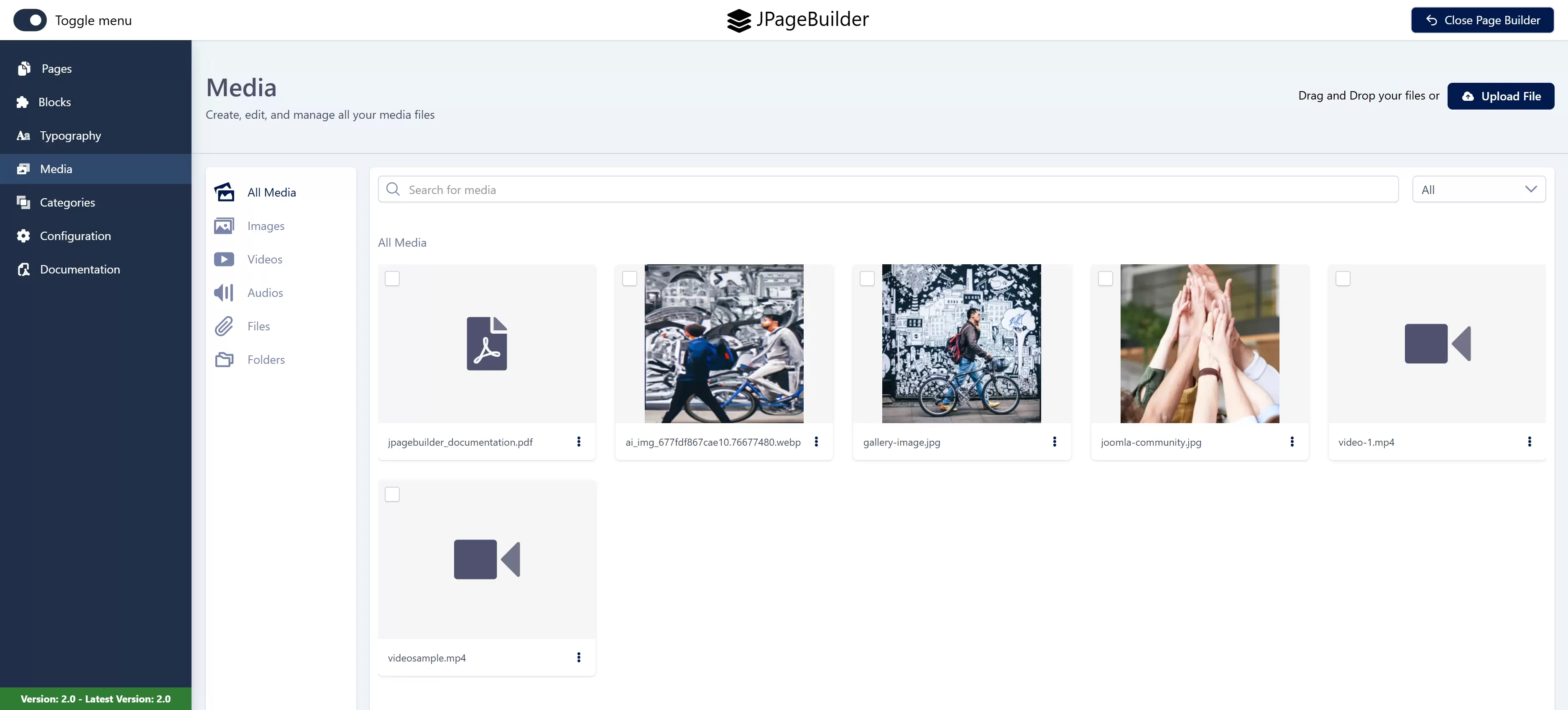1568x710 pixels.
Task: Open the All media type dropdown
Action: pyautogui.click(x=1479, y=189)
